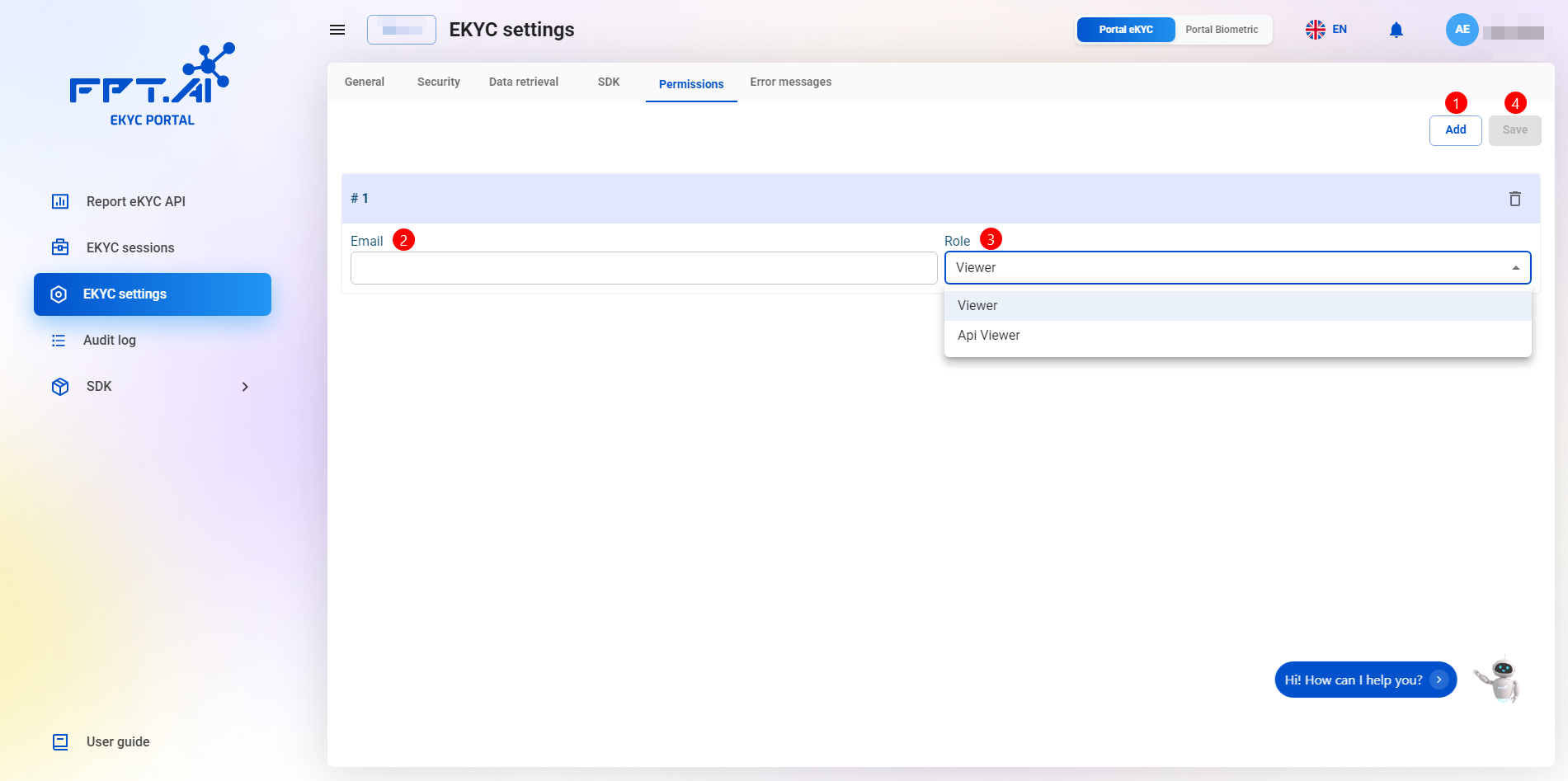Open the Audit log page
The width and height of the screenshot is (1568, 781).
click(109, 340)
